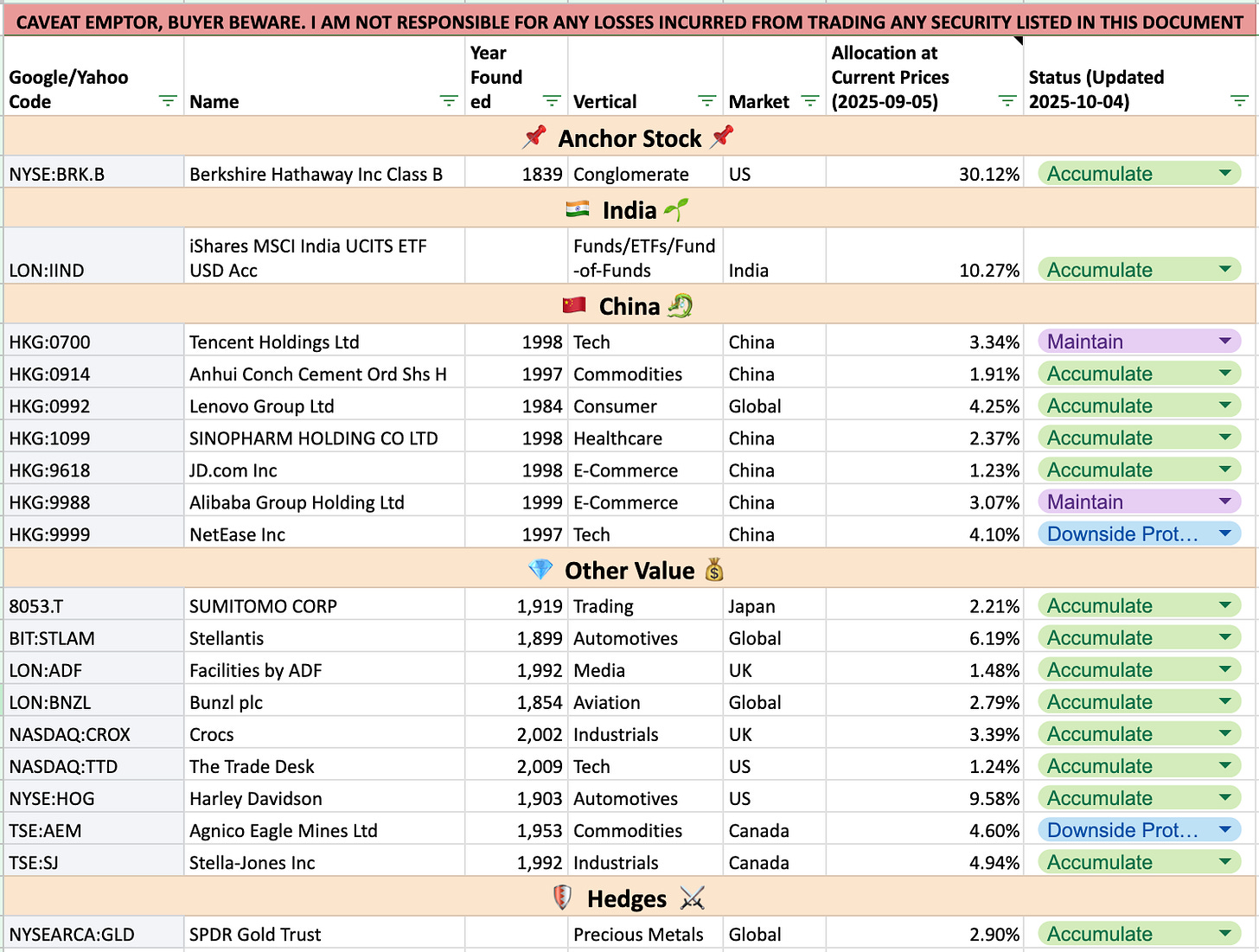This screenshot has width=1259, height=952.
Task: Select cell BIT:STLAM
Action: 93,637
